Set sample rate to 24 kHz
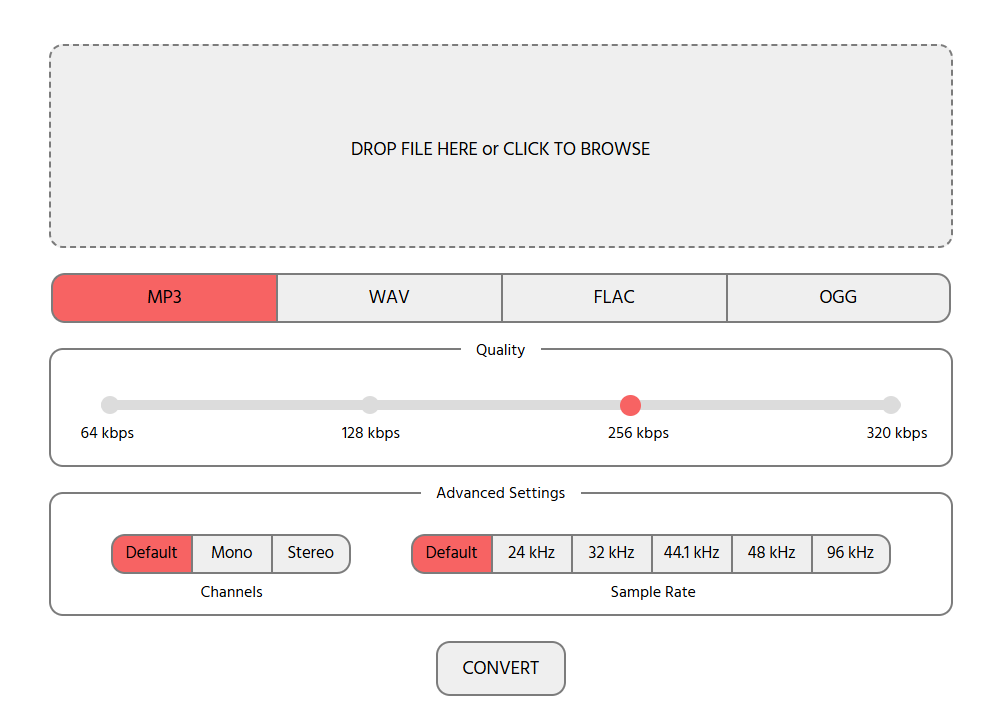Image resolution: width=1005 pixels, height=722 pixels. pos(531,553)
